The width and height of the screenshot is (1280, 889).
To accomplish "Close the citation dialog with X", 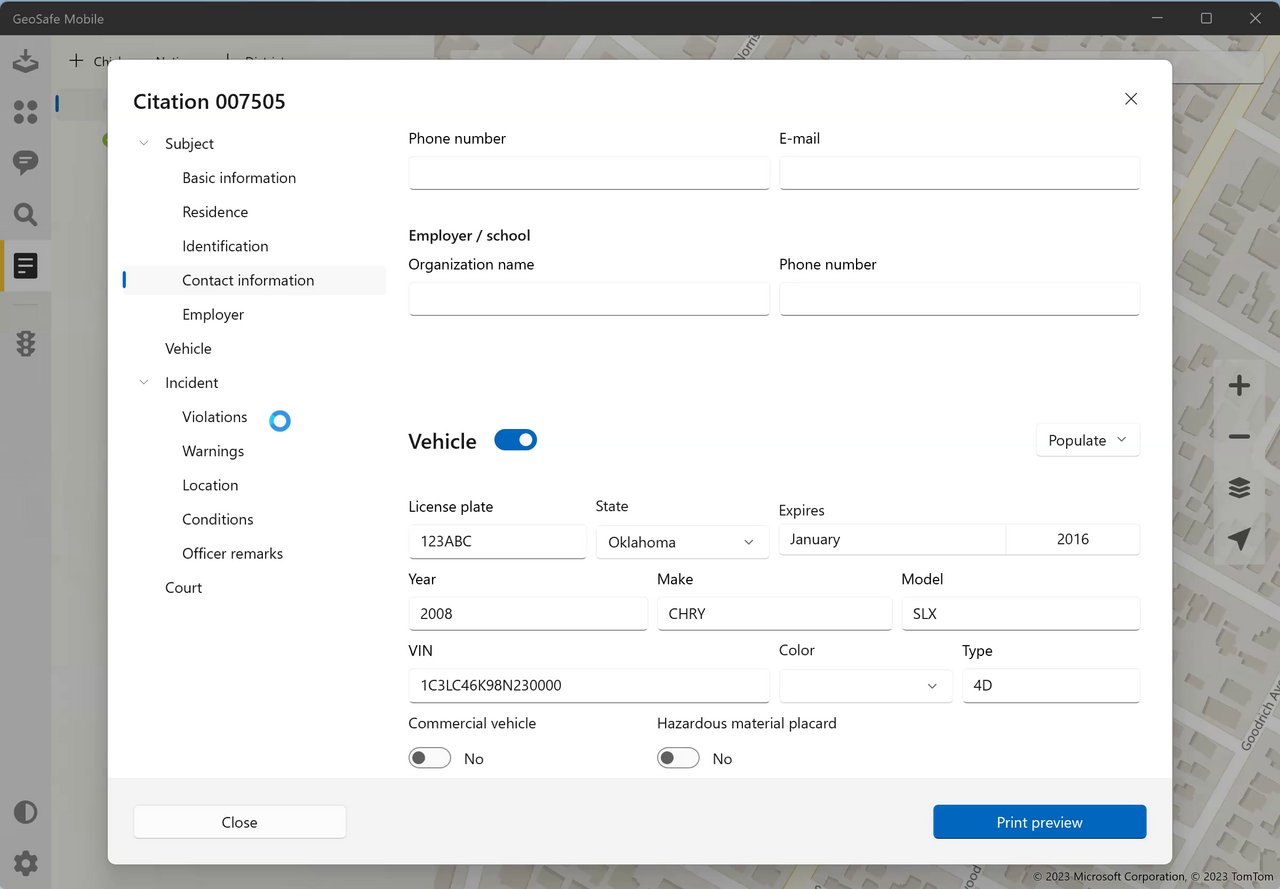I will tap(1131, 99).
